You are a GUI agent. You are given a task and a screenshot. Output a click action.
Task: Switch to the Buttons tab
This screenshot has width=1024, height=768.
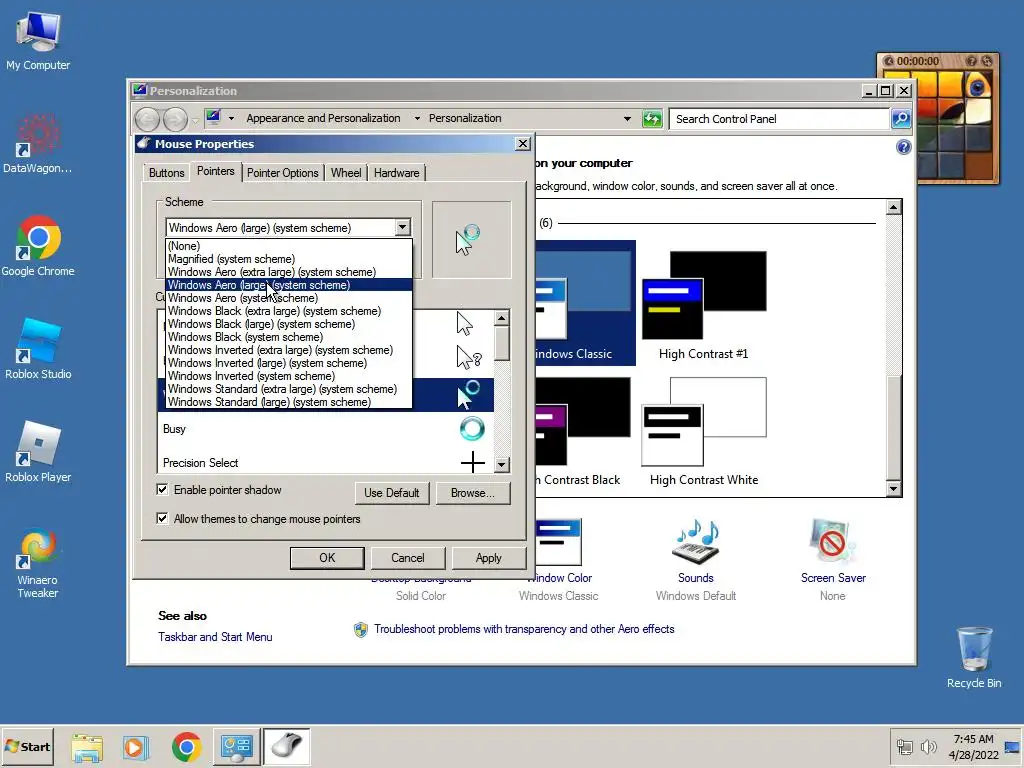pyautogui.click(x=167, y=173)
